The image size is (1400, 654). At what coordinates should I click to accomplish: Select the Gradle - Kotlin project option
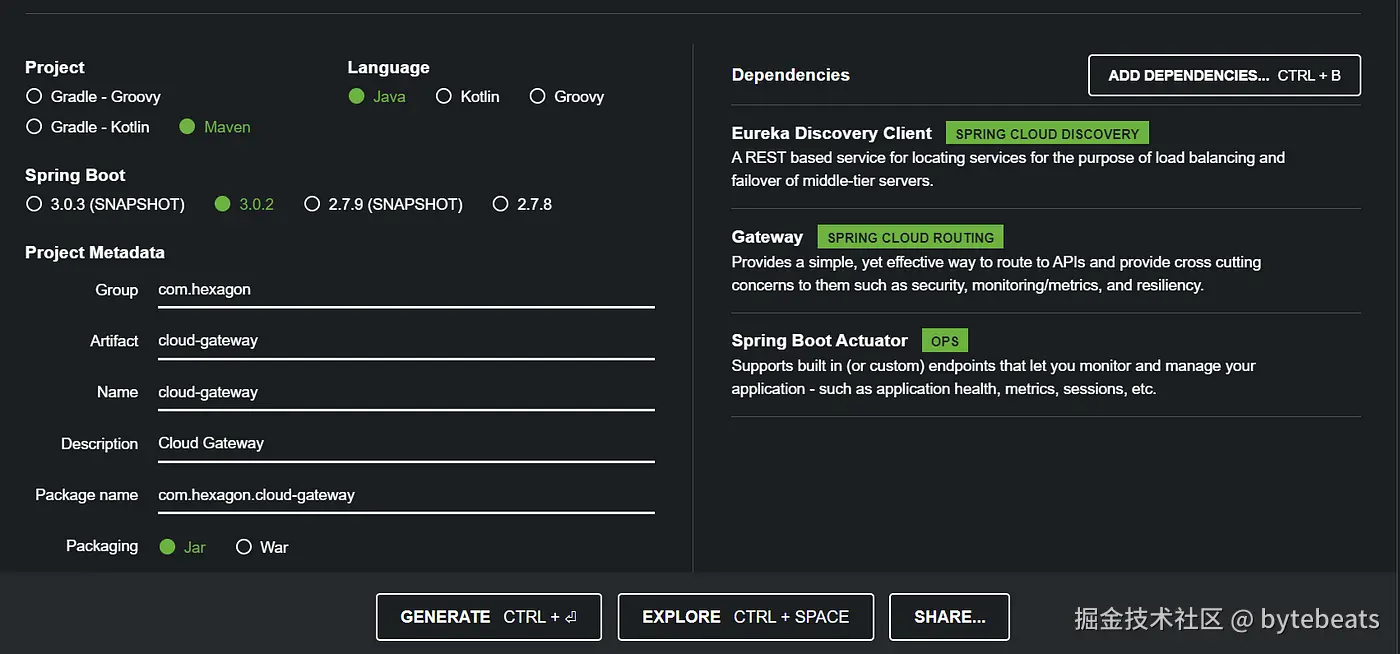coord(34,127)
